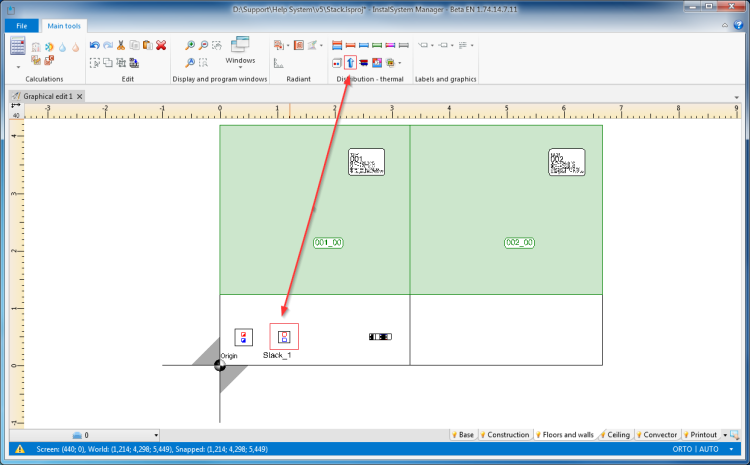Select the radiator symbol in room
Image resolution: width=750 pixels, height=465 pixels.
coord(380,337)
